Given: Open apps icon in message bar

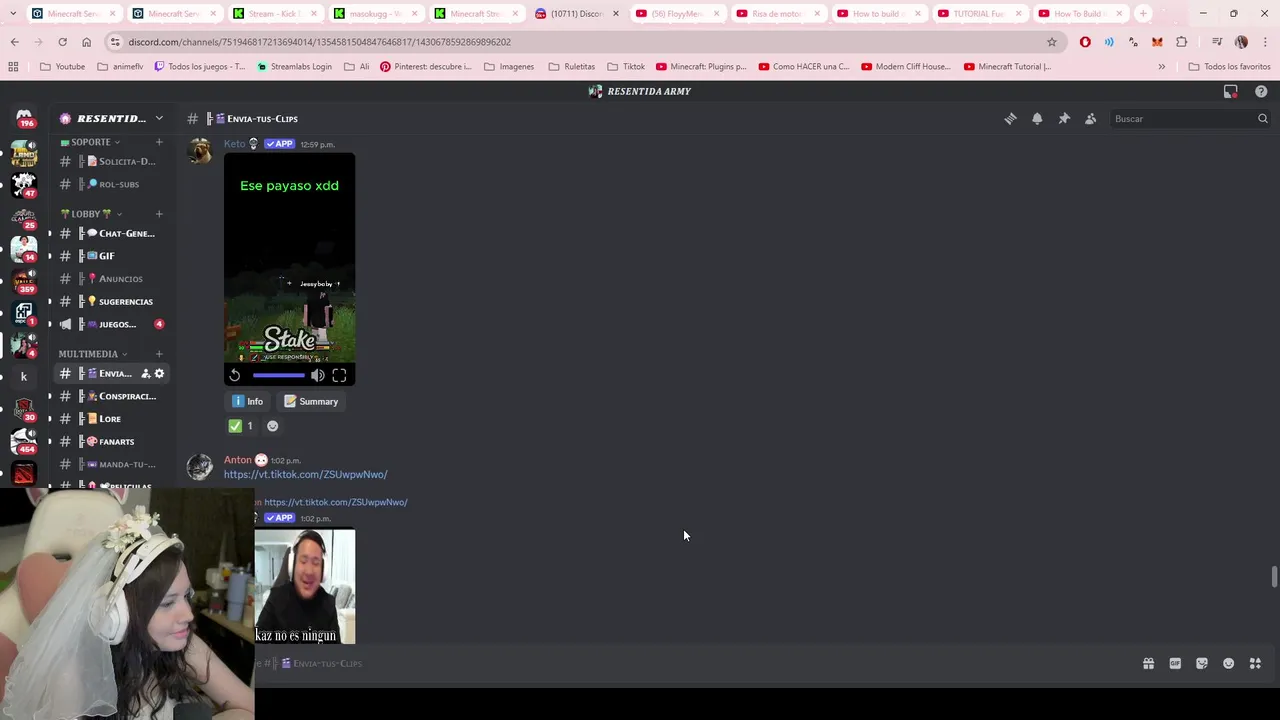Looking at the screenshot, I should [x=1255, y=663].
